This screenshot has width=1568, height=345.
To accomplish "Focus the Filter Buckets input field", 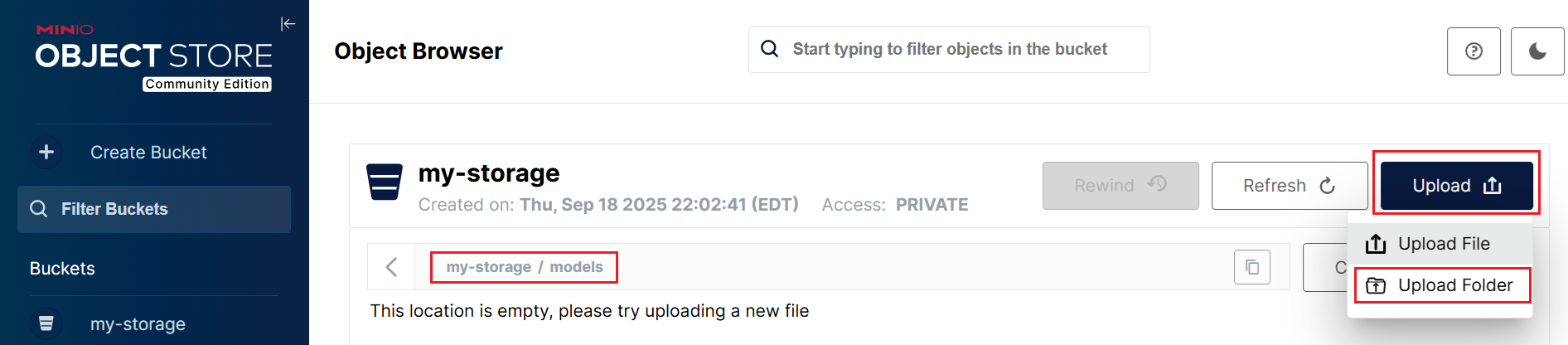I will (154, 209).
